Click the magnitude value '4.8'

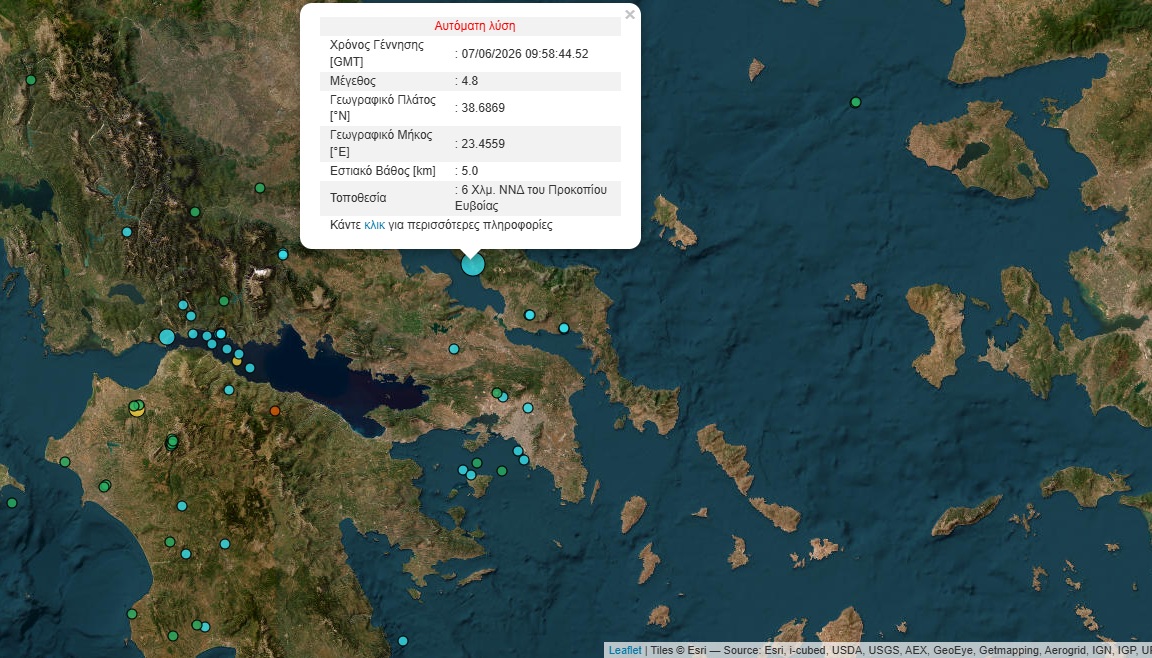[x=469, y=81]
